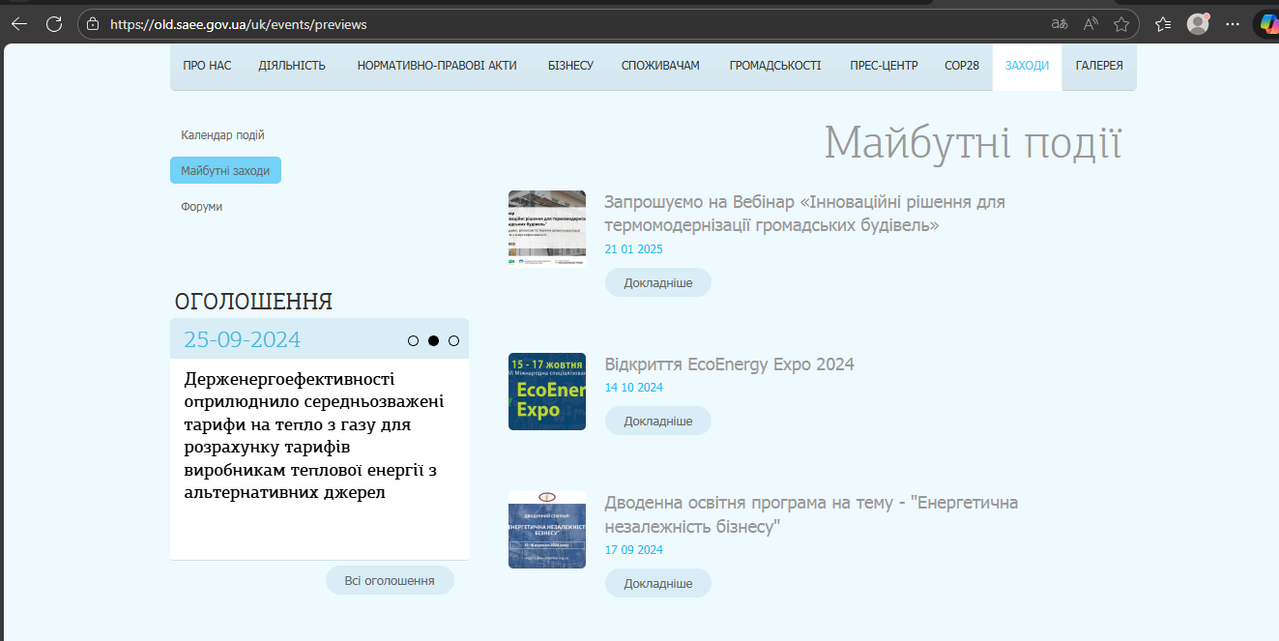The width and height of the screenshot is (1279, 641).
Task: Open the Форуми sidebar link
Action: tap(202, 207)
